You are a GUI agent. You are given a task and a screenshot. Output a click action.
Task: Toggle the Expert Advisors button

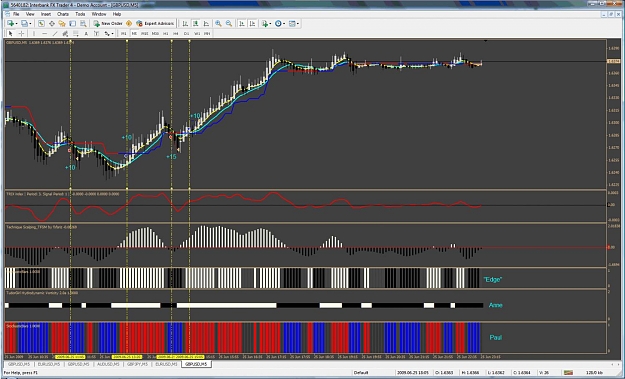point(155,24)
